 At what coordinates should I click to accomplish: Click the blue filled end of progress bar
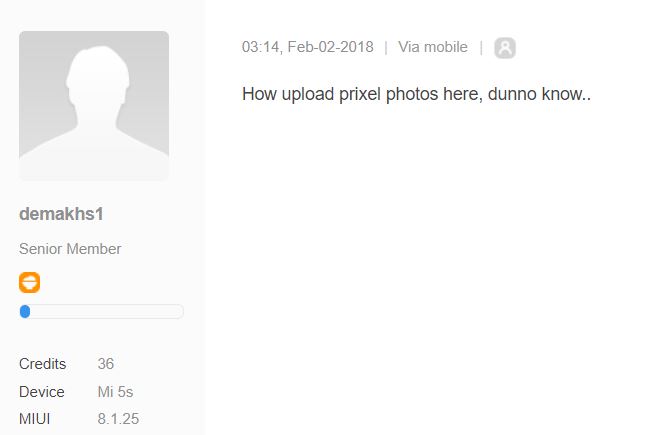point(25,312)
